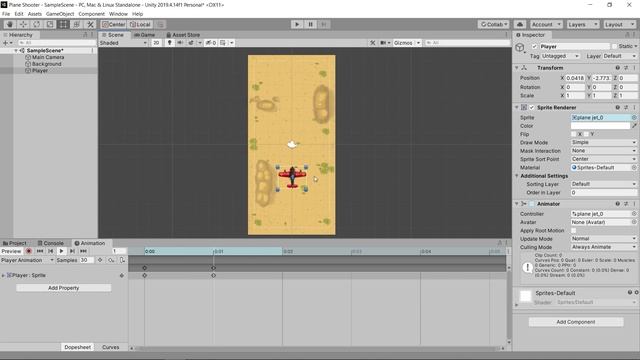
Task: Open the Draw Mode dropdown
Action: 604,142
